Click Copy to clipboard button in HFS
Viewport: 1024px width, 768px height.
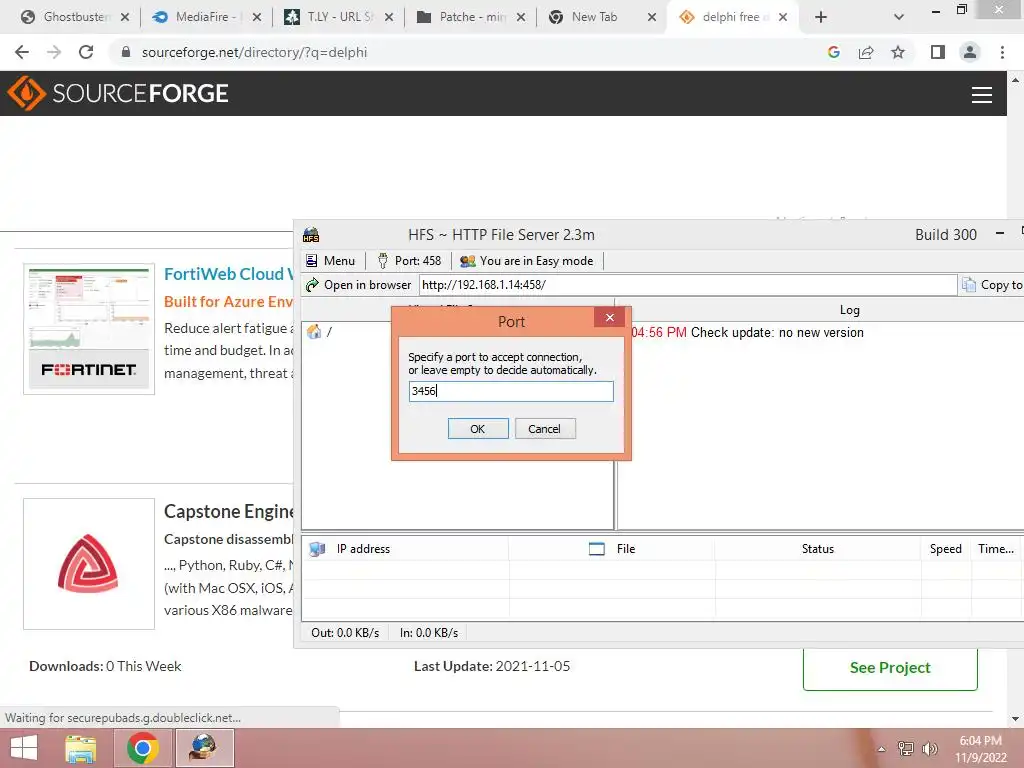992,285
